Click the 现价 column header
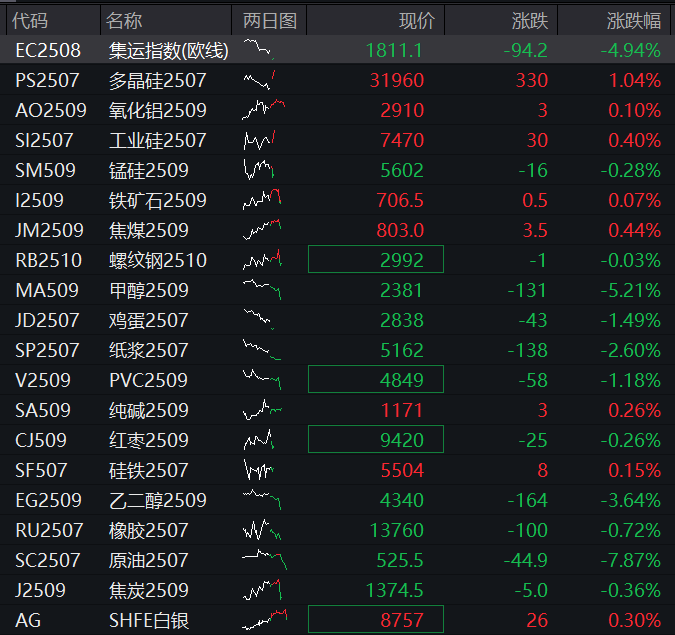Screen dimensions: 675x635 click(x=416, y=20)
